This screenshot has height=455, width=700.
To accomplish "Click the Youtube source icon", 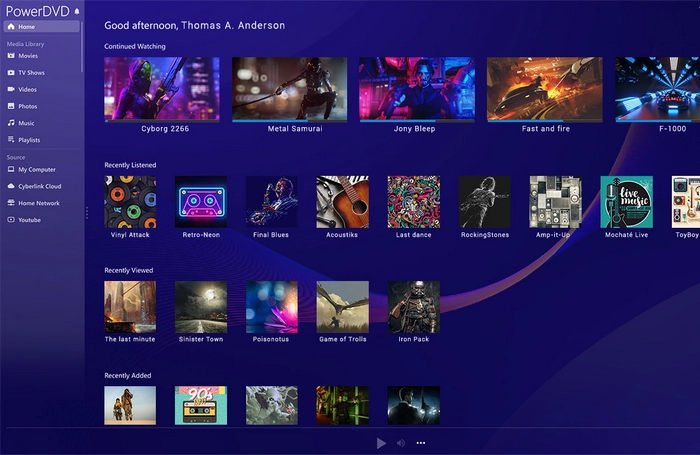I will point(11,220).
